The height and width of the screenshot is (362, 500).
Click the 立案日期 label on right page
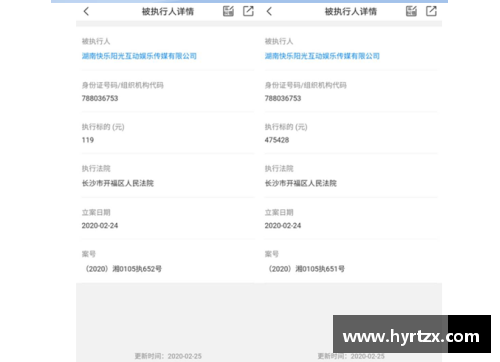279,212
